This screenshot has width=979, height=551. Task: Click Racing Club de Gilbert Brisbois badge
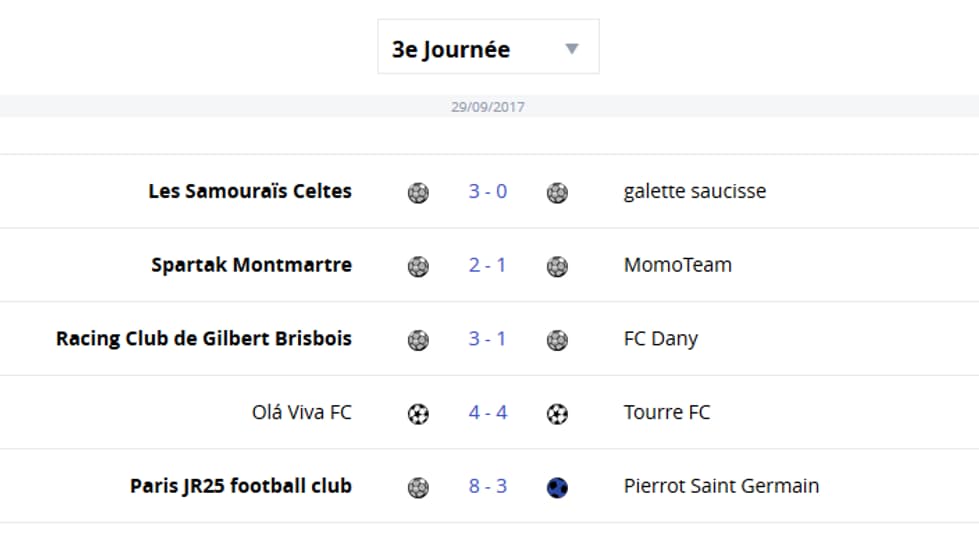pyautogui.click(x=418, y=340)
